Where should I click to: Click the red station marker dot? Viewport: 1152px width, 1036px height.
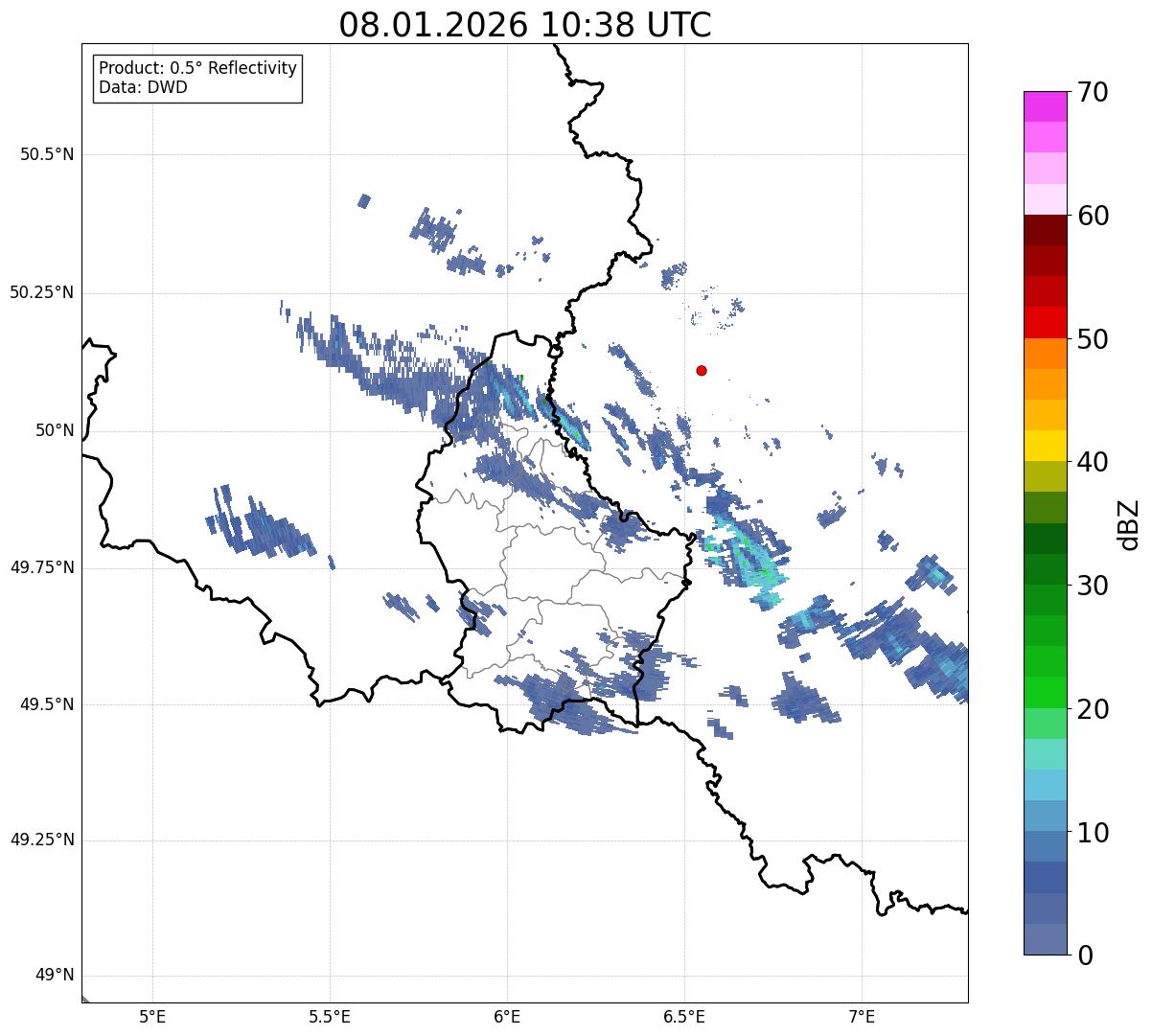tap(702, 370)
